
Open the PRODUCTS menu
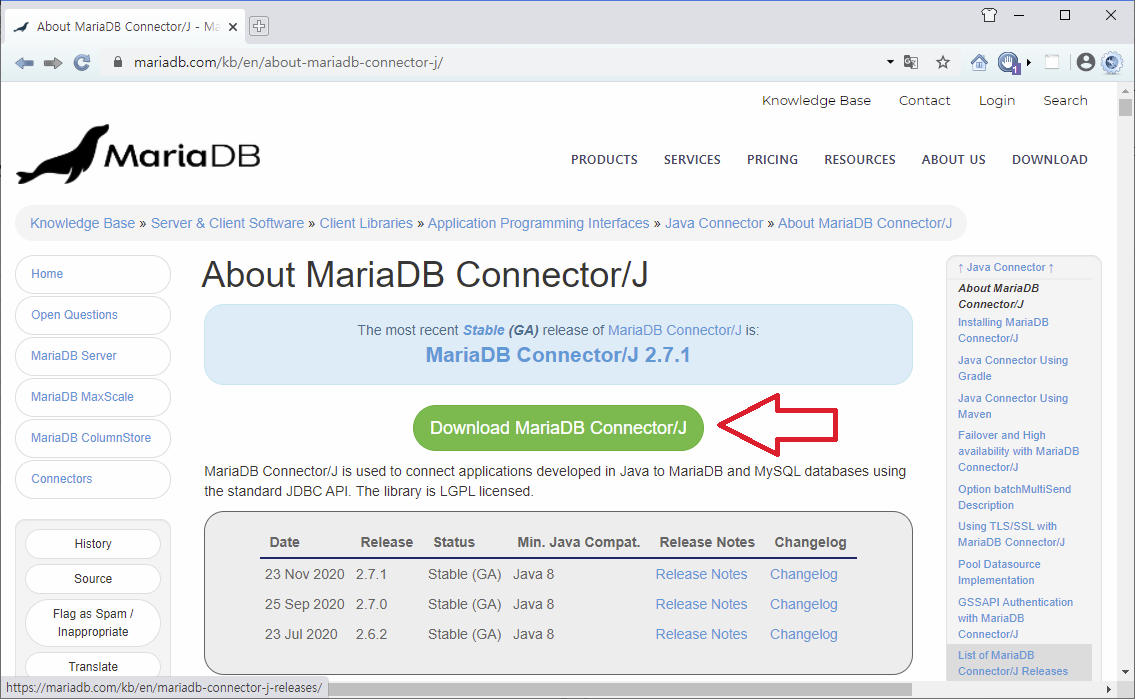[604, 160]
